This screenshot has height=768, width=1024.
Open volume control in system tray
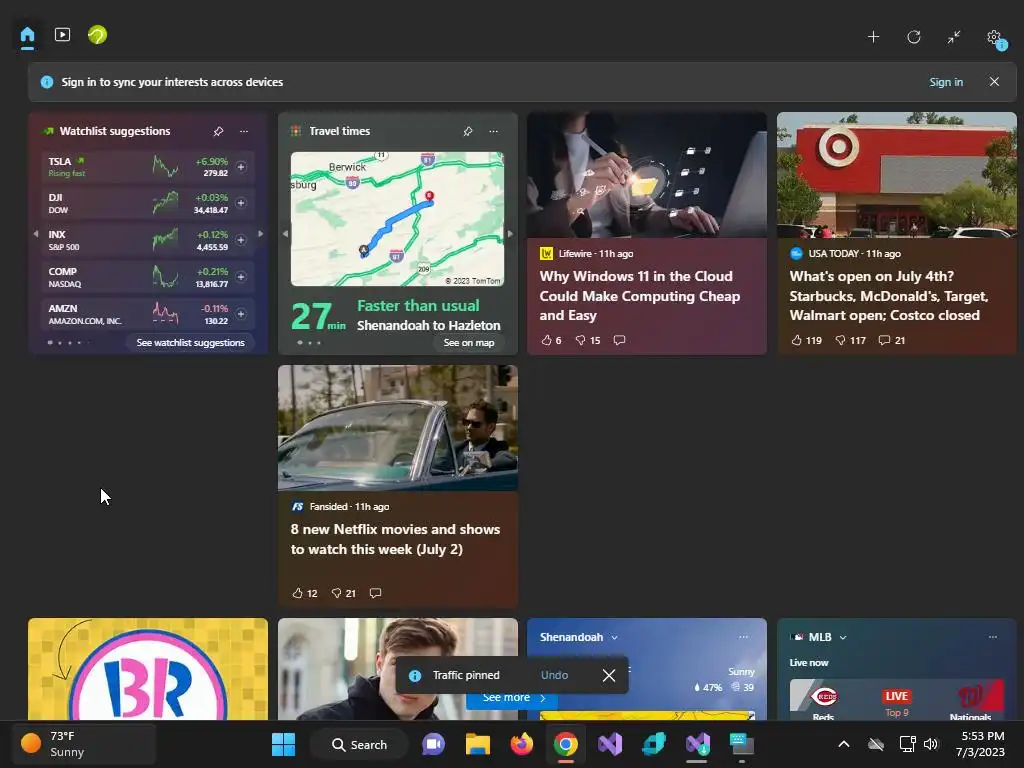tap(931, 744)
